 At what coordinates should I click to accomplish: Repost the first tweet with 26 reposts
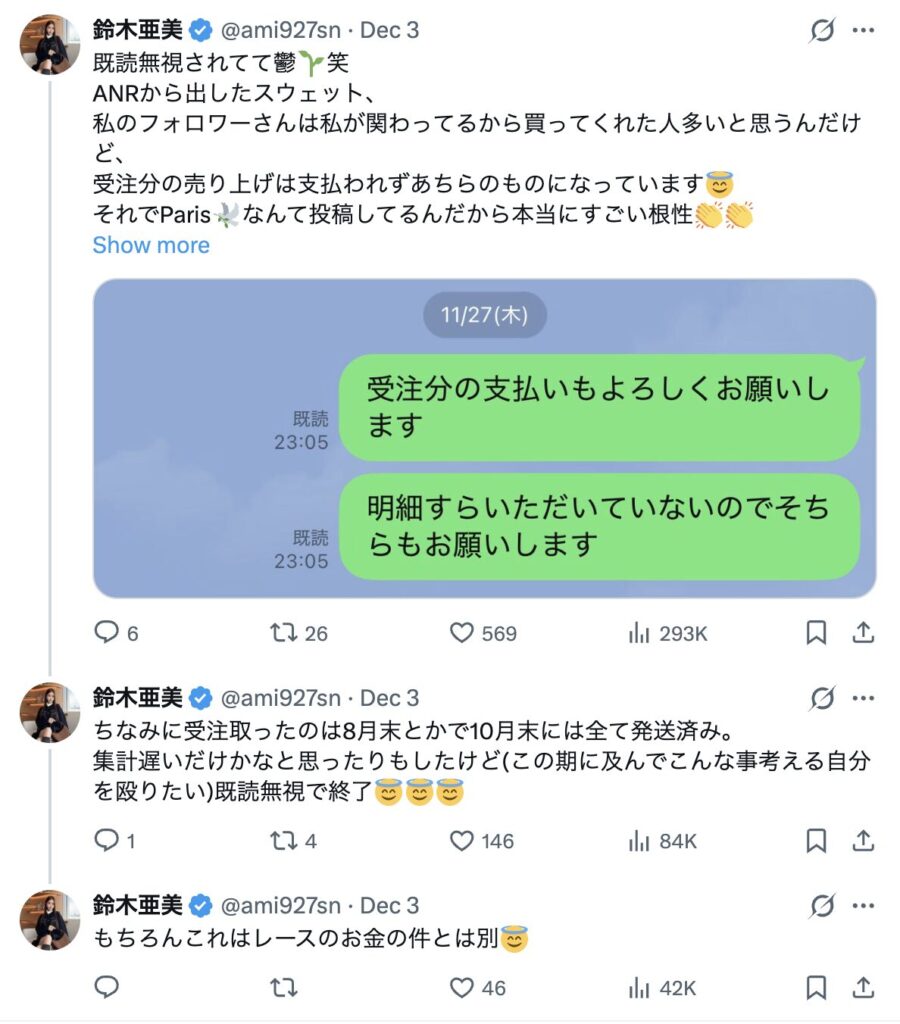pyautogui.click(x=284, y=633)
